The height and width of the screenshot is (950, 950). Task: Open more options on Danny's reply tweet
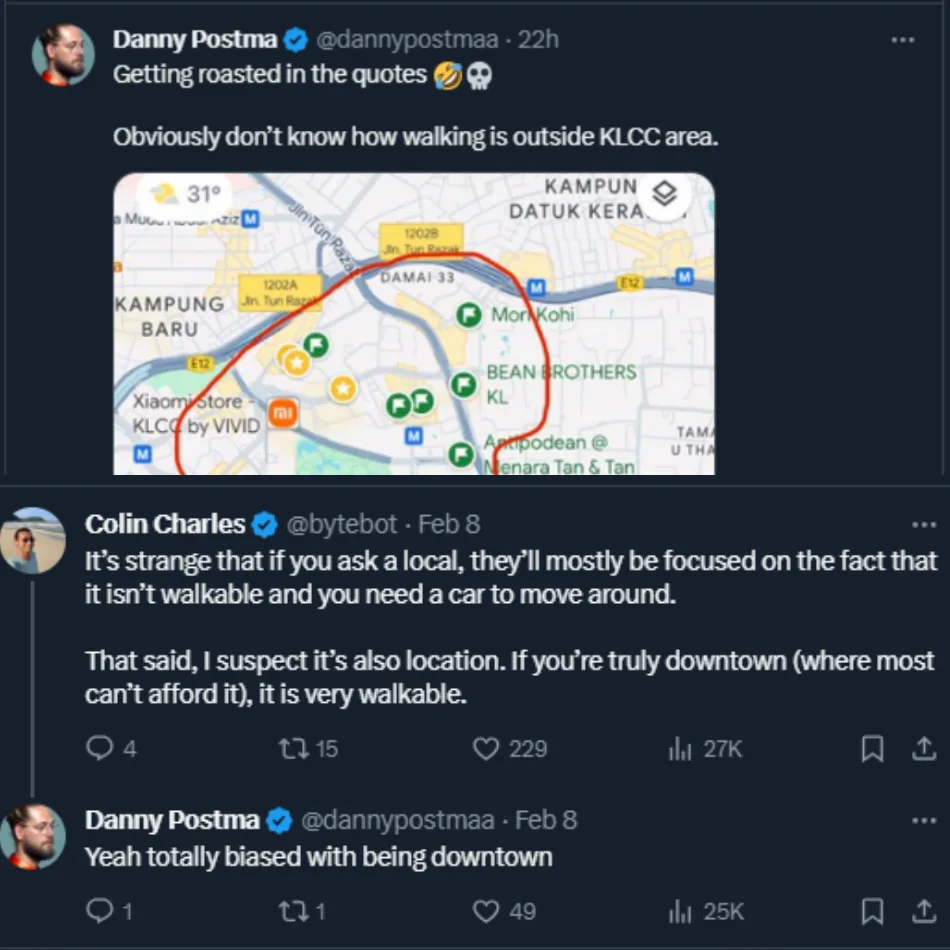pyautogui.click(x=924, y=820)
